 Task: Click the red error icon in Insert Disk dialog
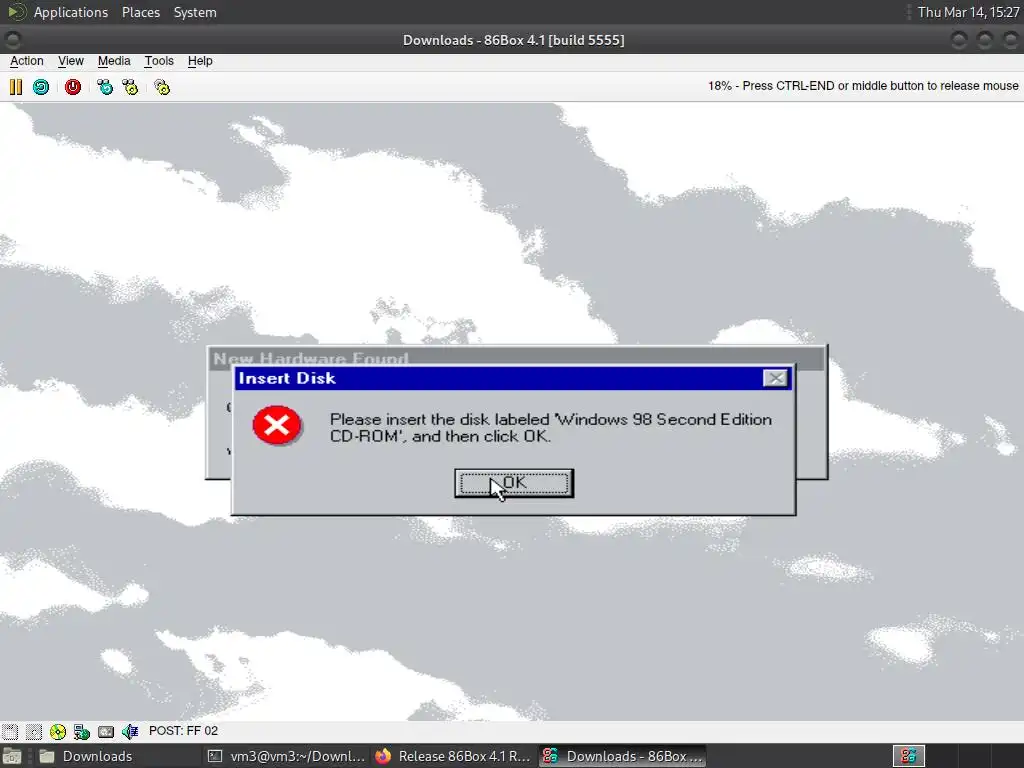pyautogui.click(x=277, y=425)
